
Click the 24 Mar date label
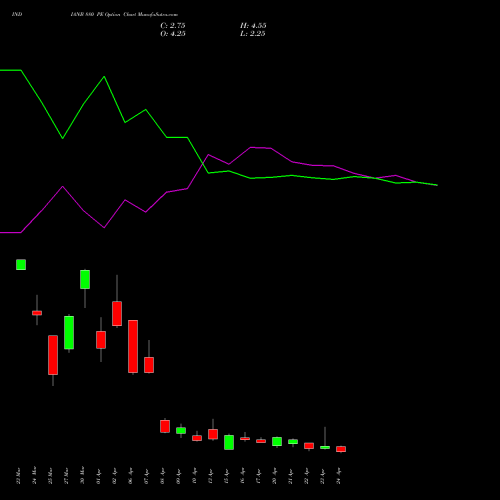pos(34,475)
